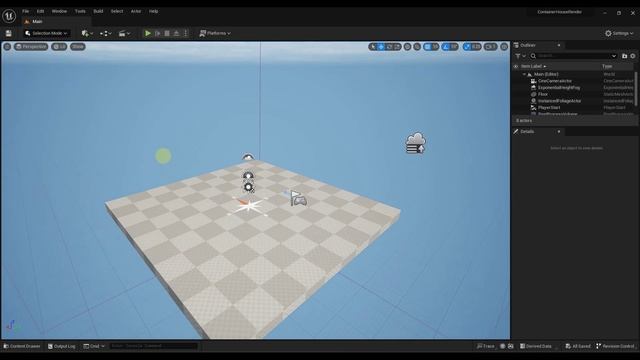This screenshot has width=640, height=360.
Task: Click the viewport Show flags button
Action: point(78,47)
